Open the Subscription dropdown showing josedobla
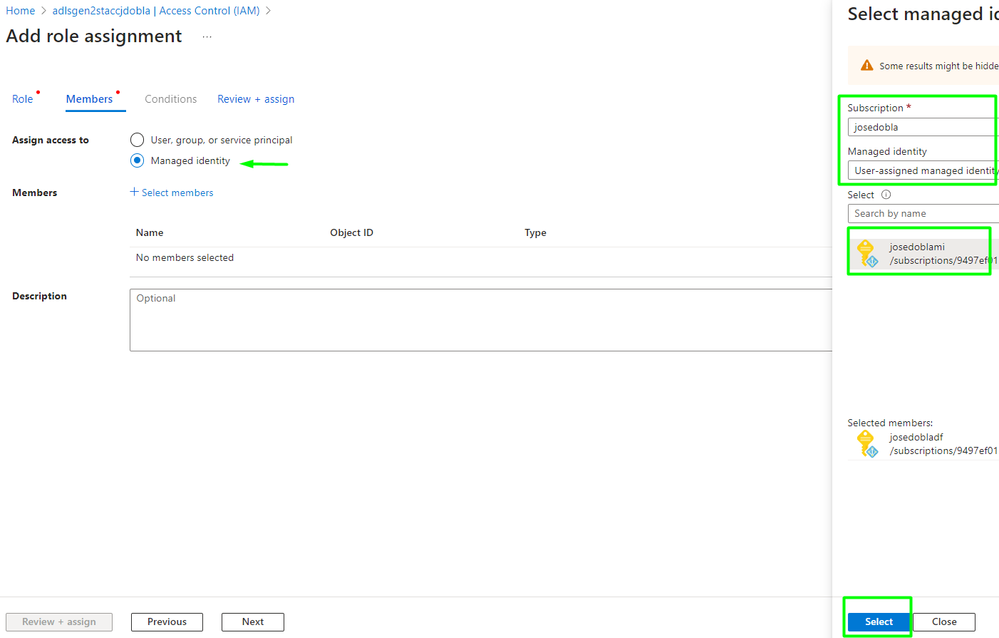 tap(923, 127)
